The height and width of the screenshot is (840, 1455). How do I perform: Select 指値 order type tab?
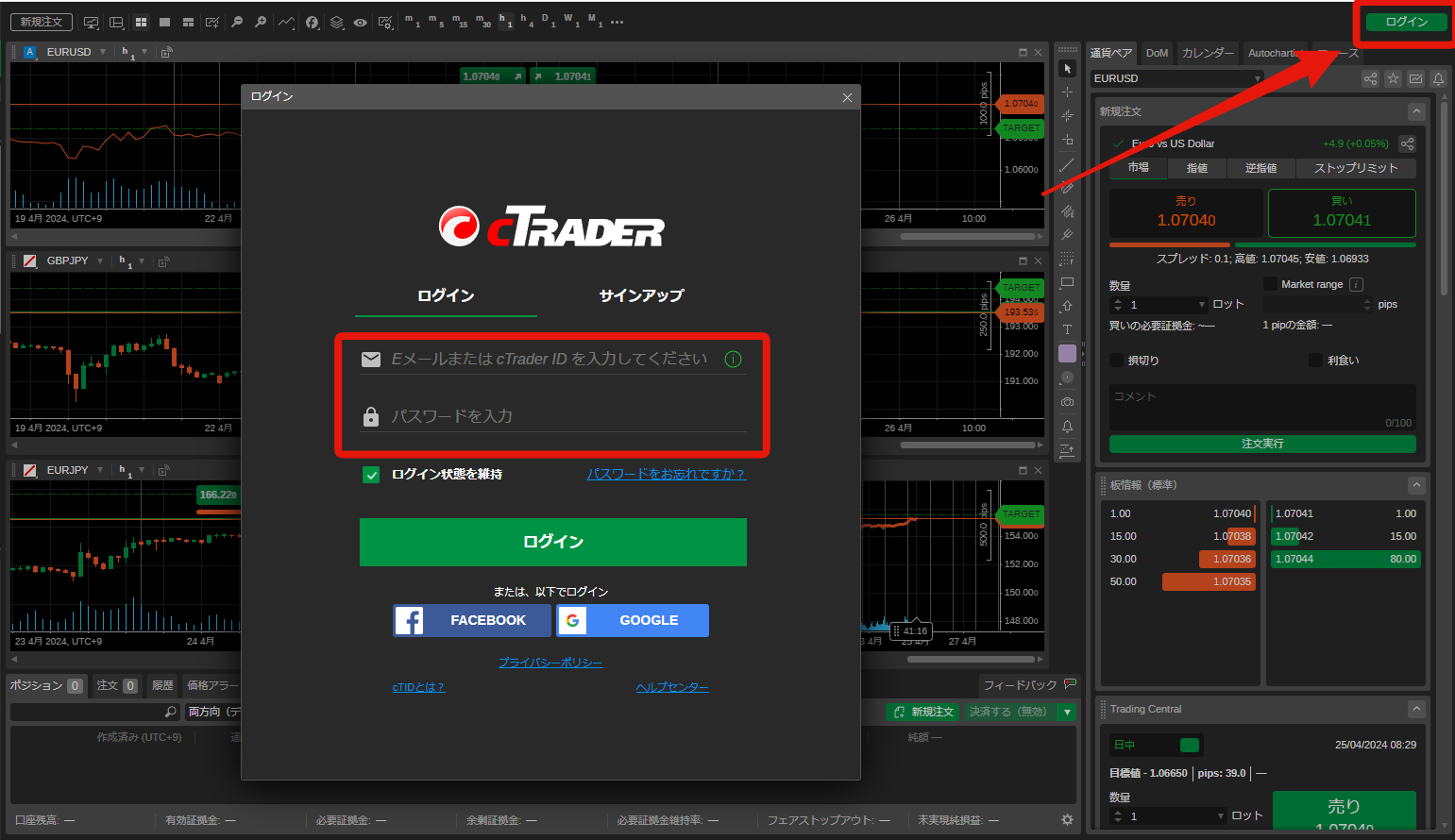[x=1197, y=168]
